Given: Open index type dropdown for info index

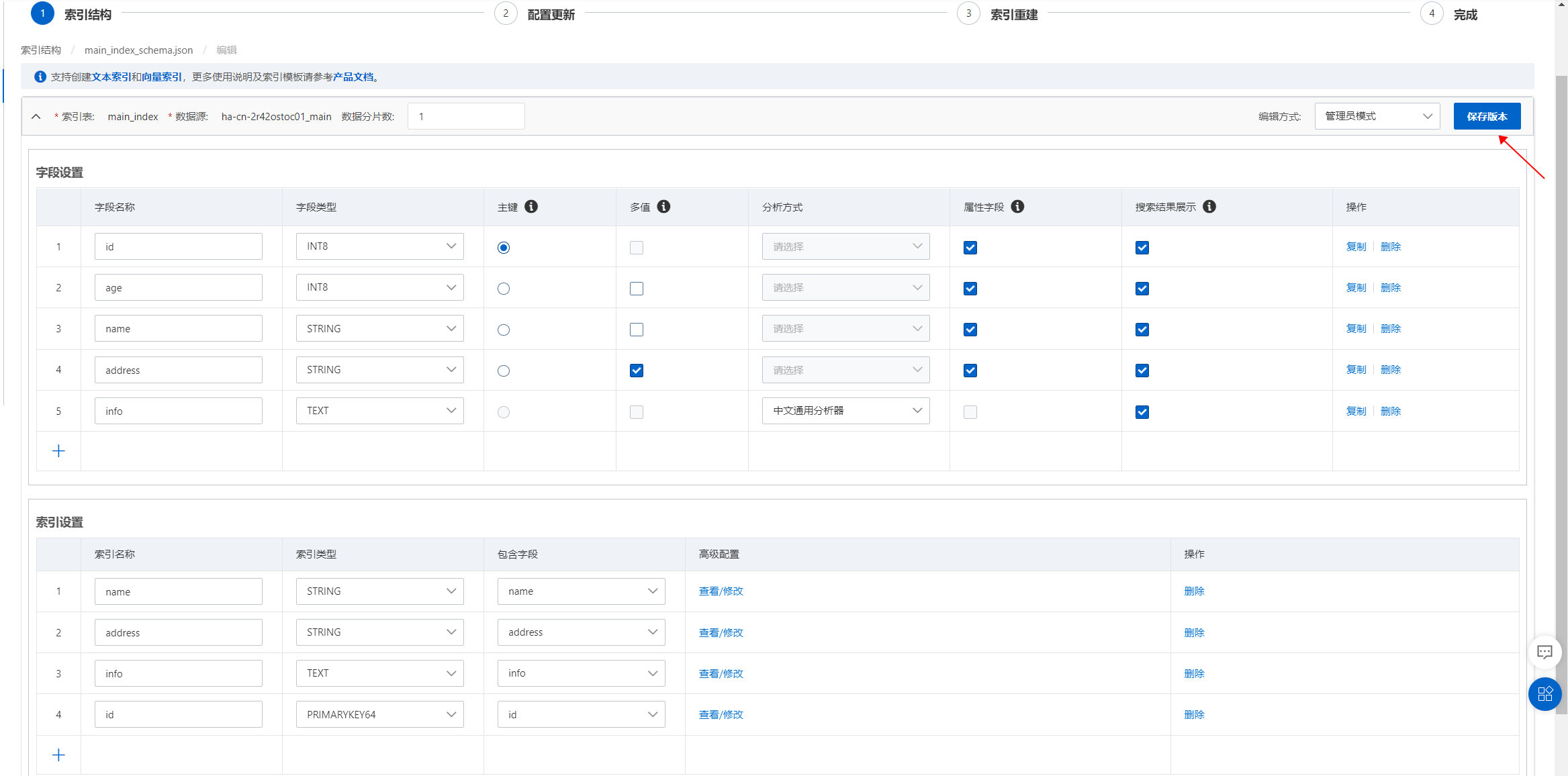Looking at the screenshot, I should pos(380,673).
